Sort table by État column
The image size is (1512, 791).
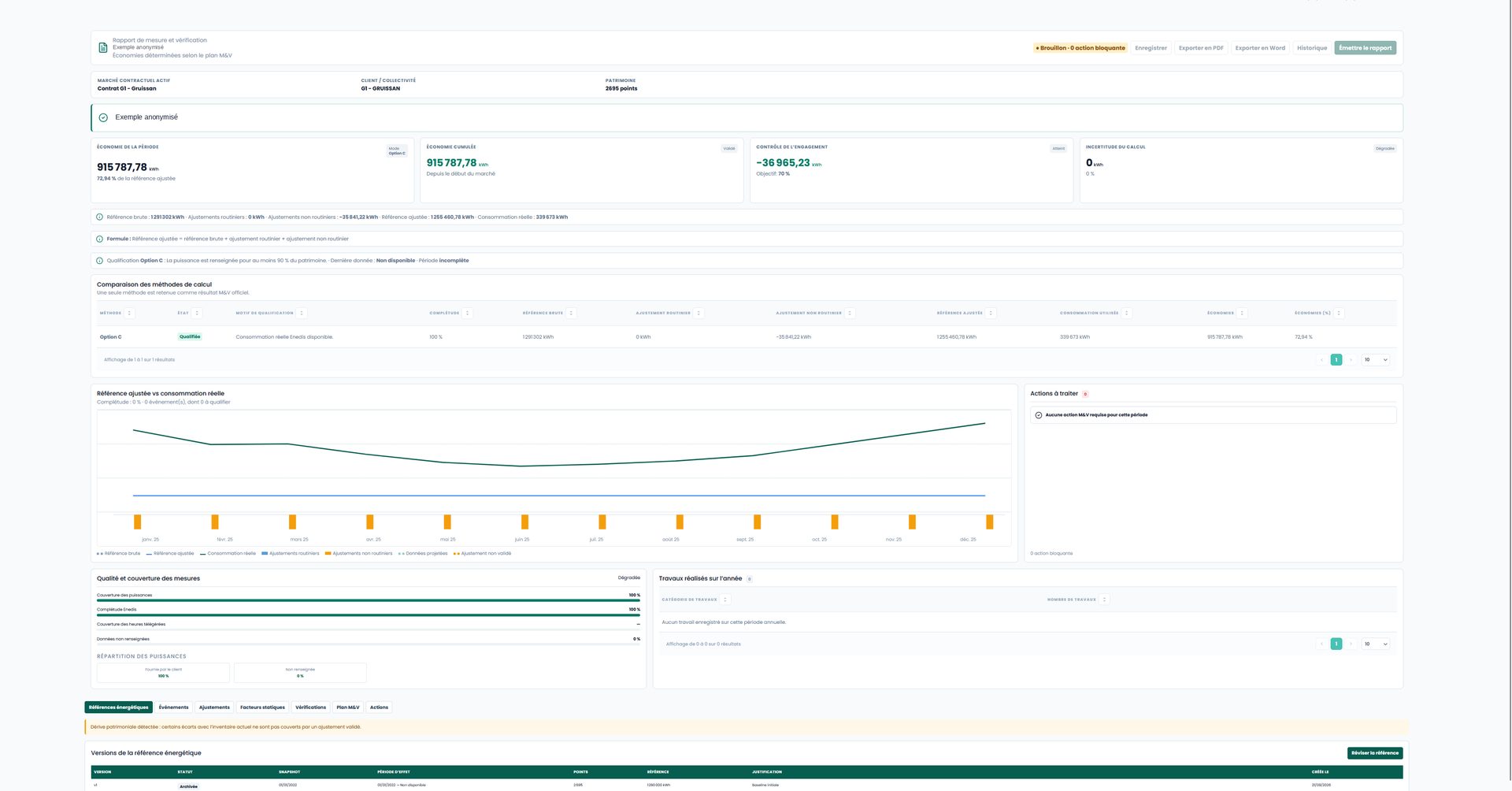[197, 314]
